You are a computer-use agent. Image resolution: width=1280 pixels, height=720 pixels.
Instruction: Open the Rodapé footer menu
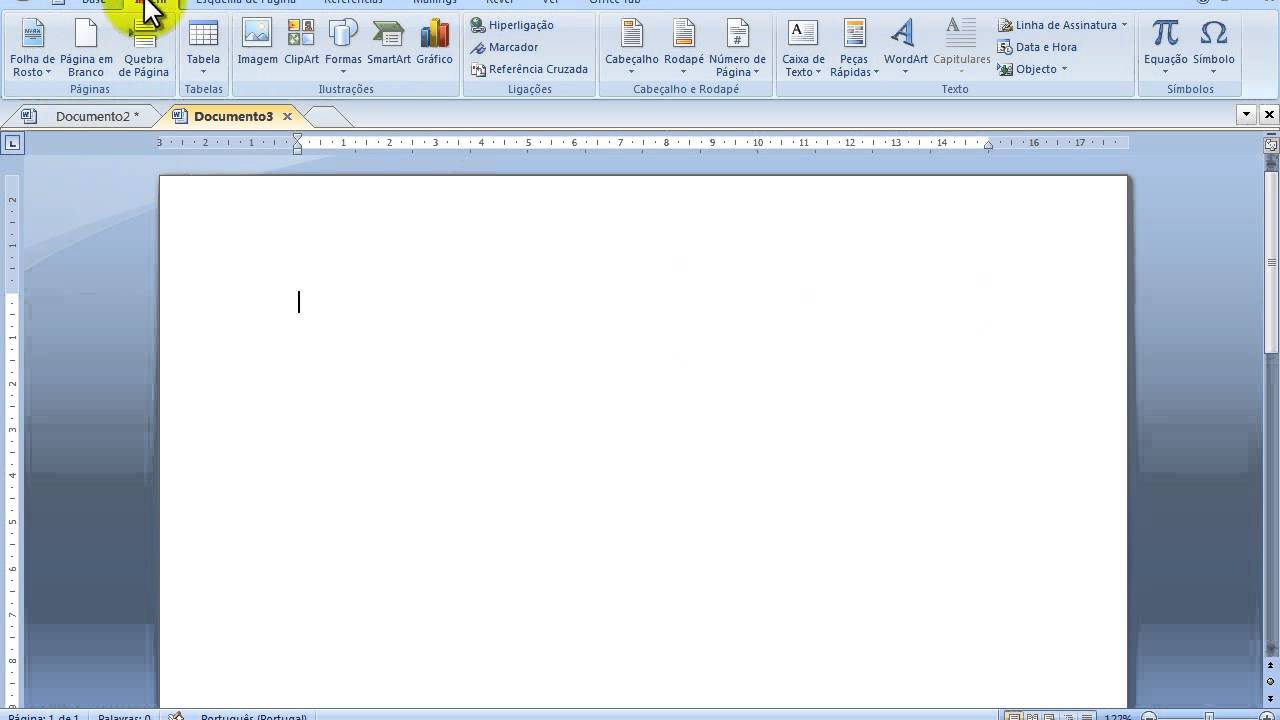coord(684,48)
